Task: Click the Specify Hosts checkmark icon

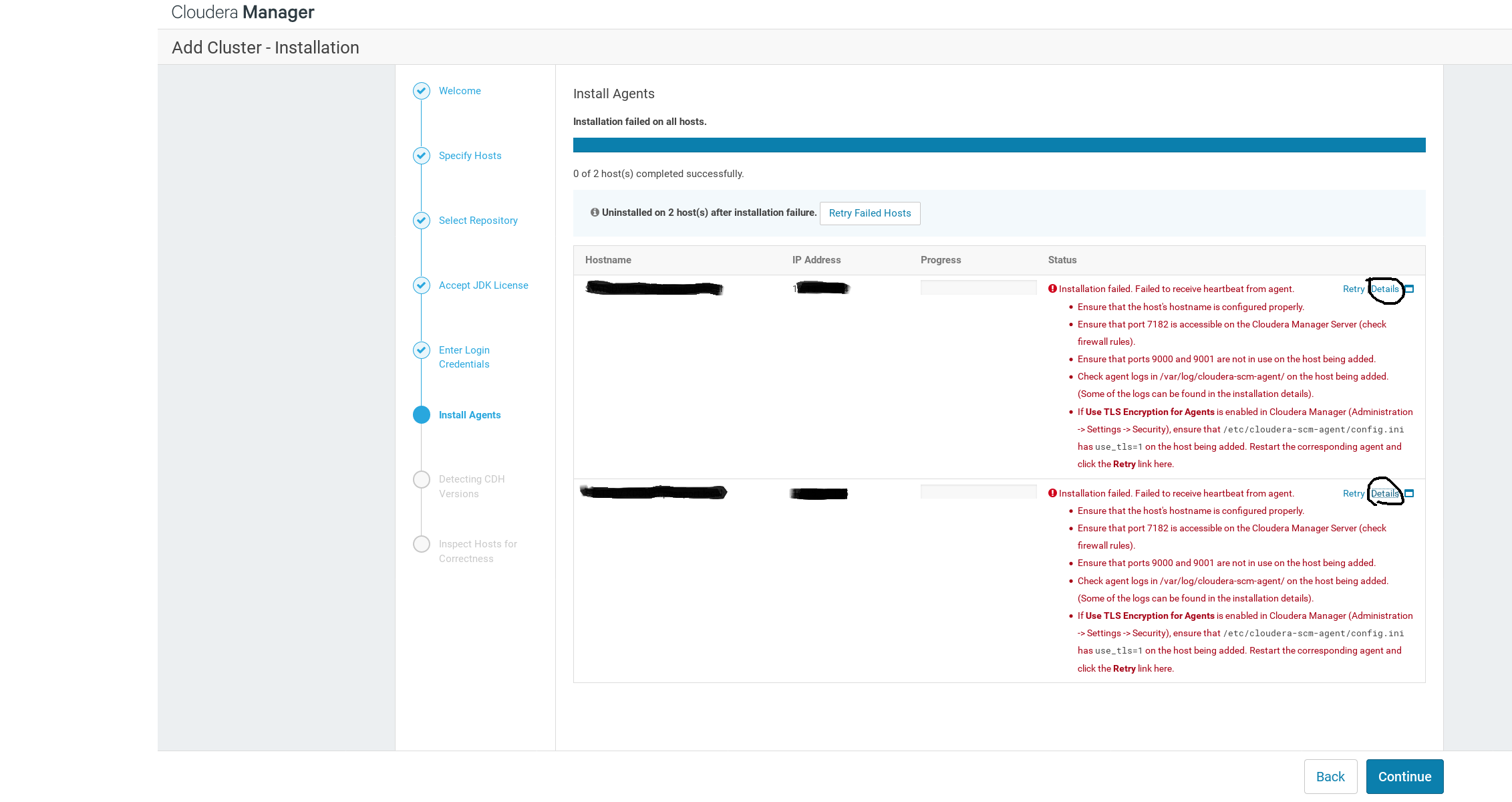Action: 421,156
